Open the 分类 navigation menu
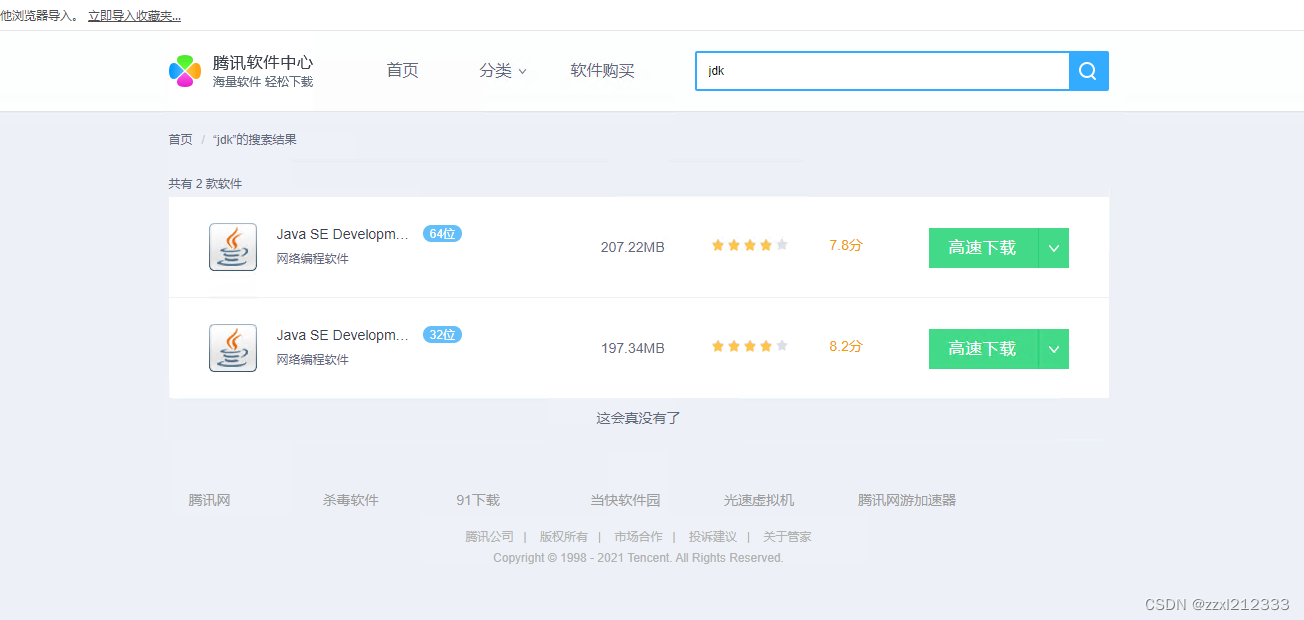 (x=502, y=71)
